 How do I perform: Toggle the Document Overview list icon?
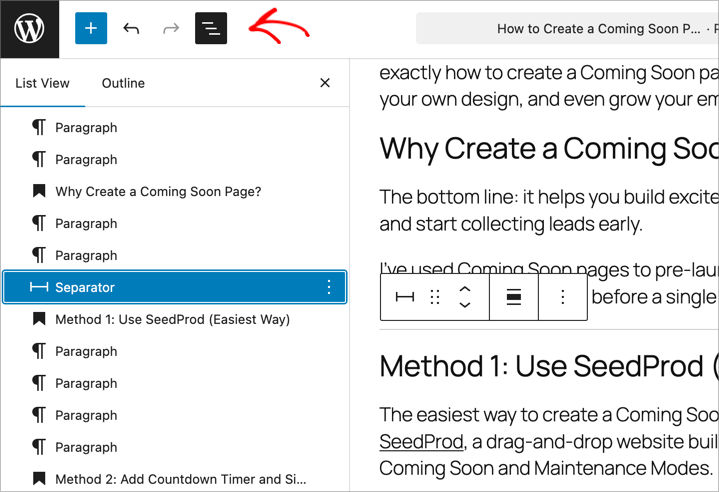point(211,28)
